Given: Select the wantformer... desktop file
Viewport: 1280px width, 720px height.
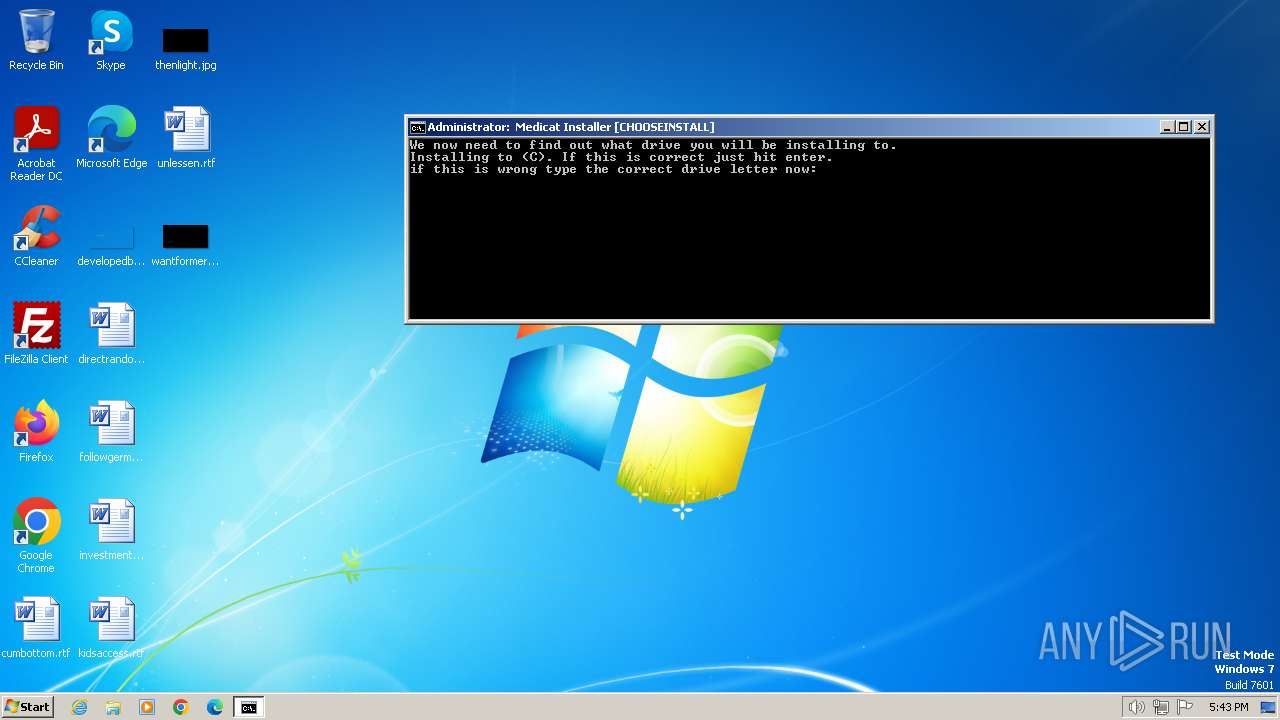Looking at the screenshot, I should pyautogui.click(x=185, y=245).
